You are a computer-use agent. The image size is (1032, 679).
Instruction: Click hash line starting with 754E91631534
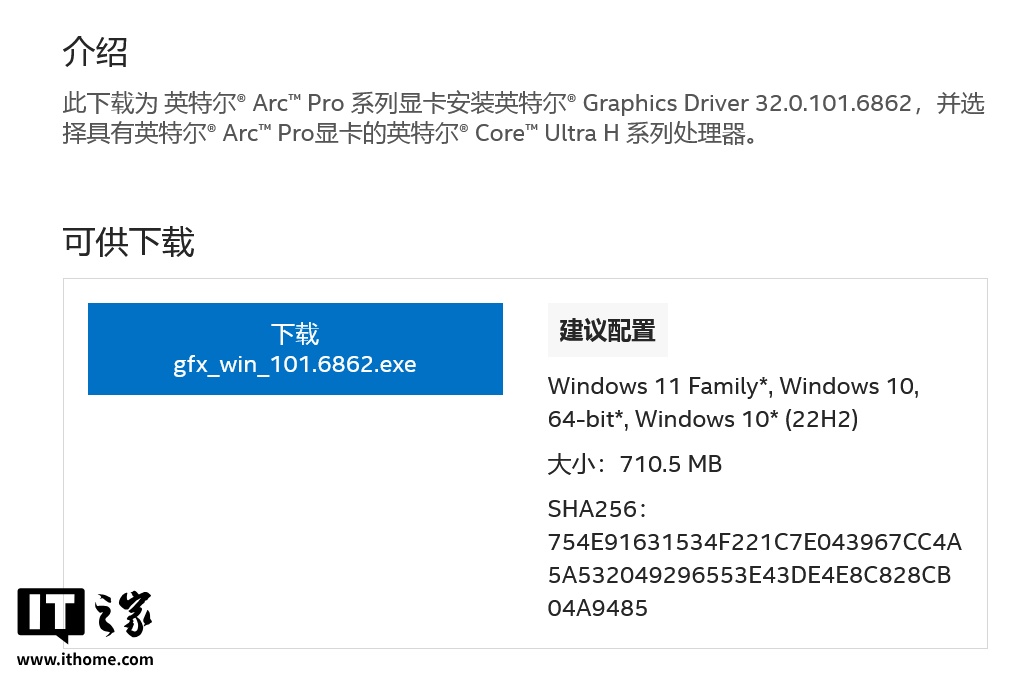tap(754, 542)
